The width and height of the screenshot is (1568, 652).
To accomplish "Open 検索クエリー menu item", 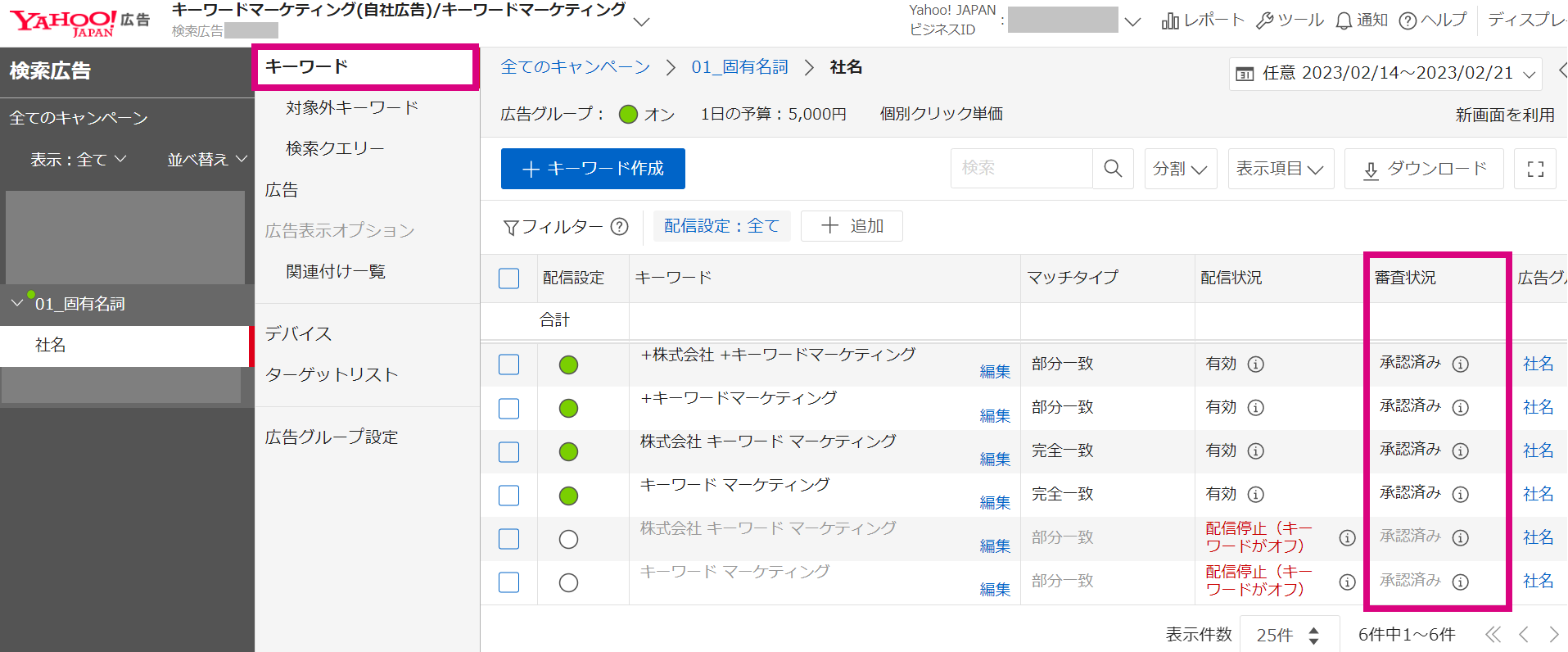I will [x=335, y=149].
